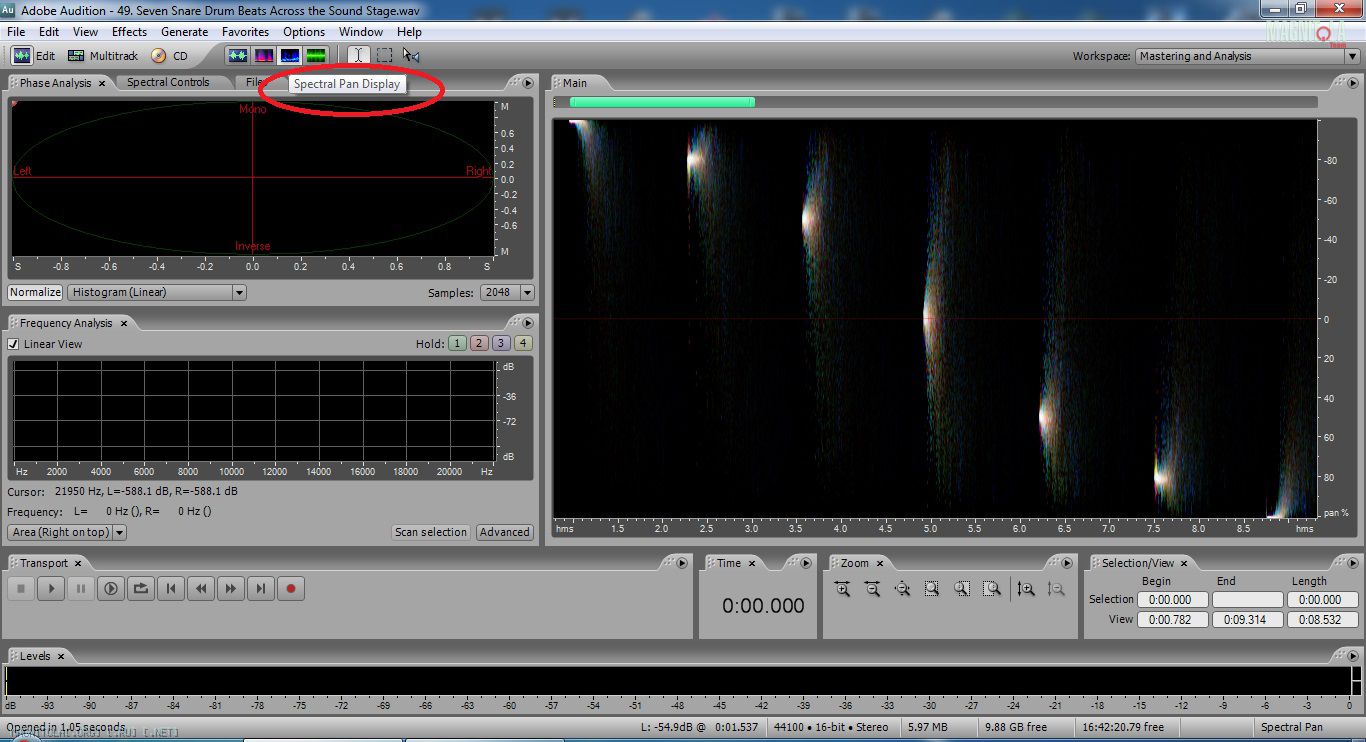Toggle frequency Hold button 1
The image size is (1366, 742).
457,344
